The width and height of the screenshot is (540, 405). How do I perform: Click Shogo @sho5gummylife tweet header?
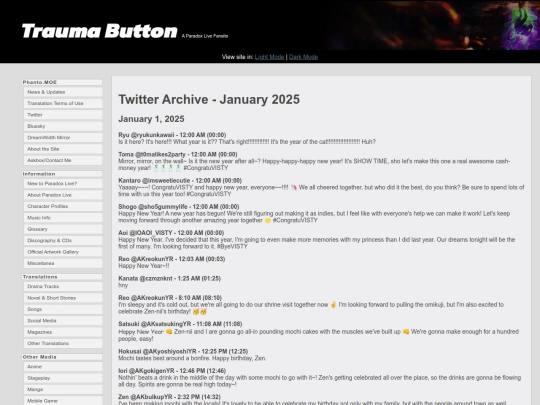click(179, 207)
